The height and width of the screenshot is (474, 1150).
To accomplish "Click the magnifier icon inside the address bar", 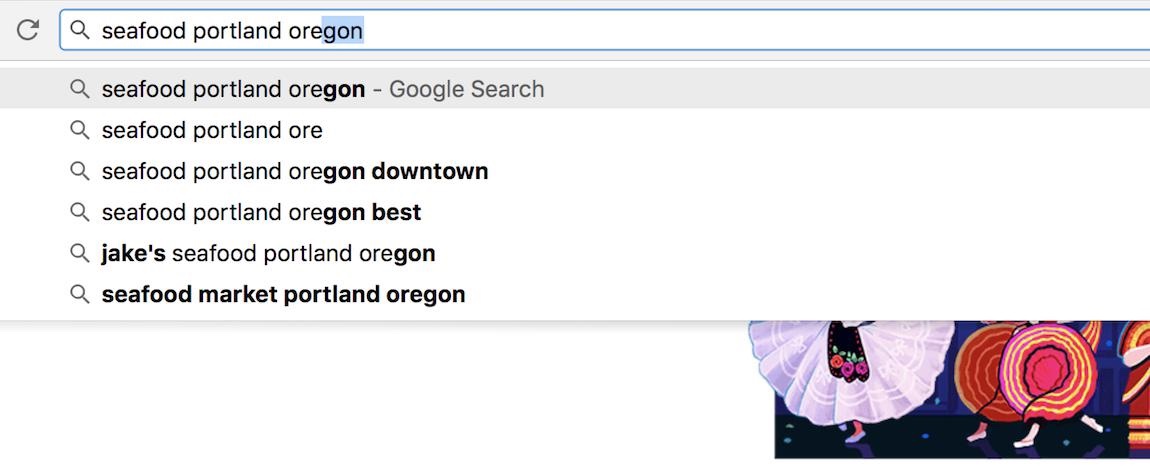I will [81, 30].
